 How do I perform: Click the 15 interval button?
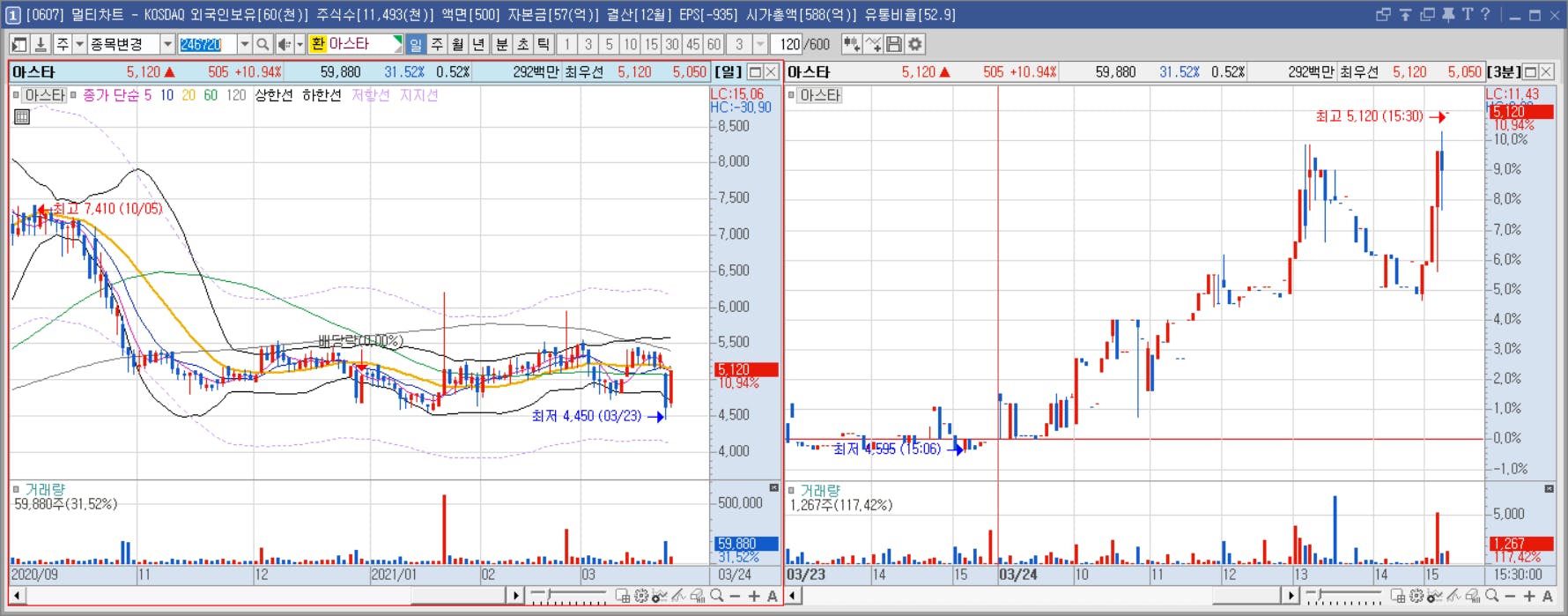tap(651, 44)
